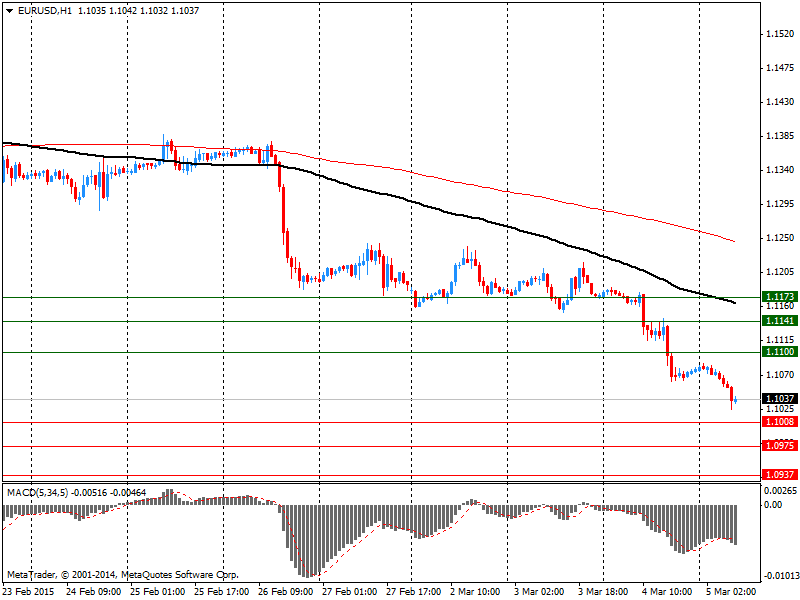Click the 1.1205 price scale value
800x600 pixels.
coord(780,272)
